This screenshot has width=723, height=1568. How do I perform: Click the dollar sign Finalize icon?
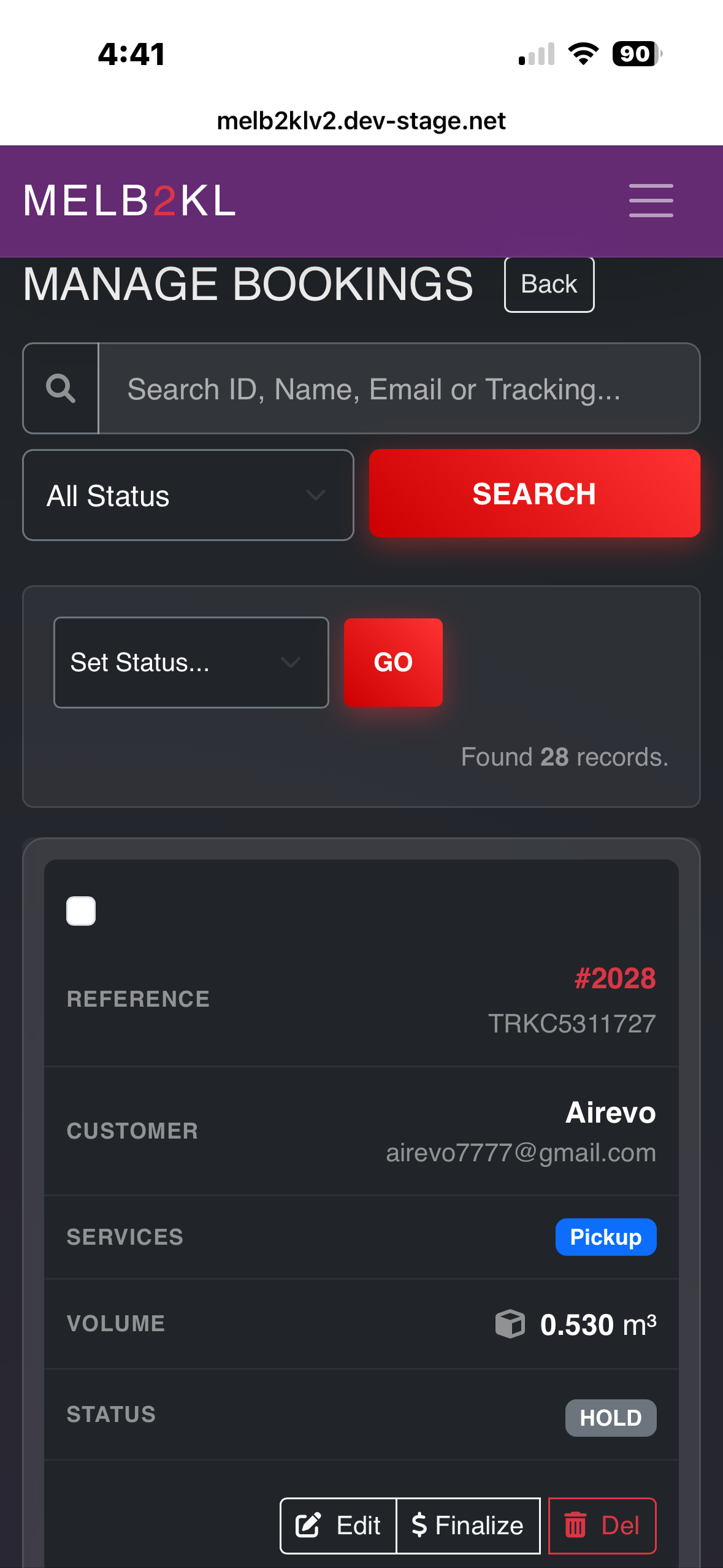(x=419, y=1525)
